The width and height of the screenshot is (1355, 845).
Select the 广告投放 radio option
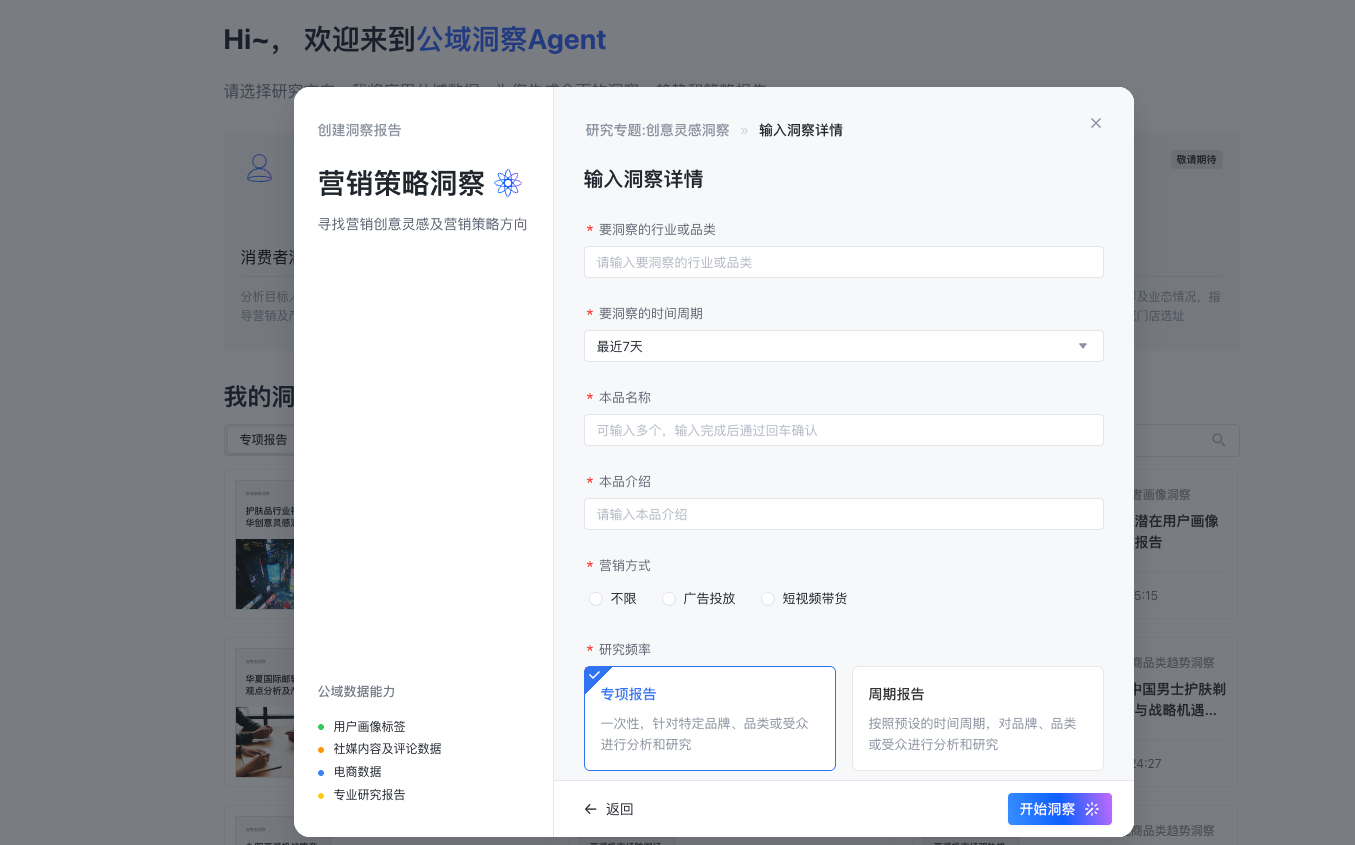click(669, 599)
